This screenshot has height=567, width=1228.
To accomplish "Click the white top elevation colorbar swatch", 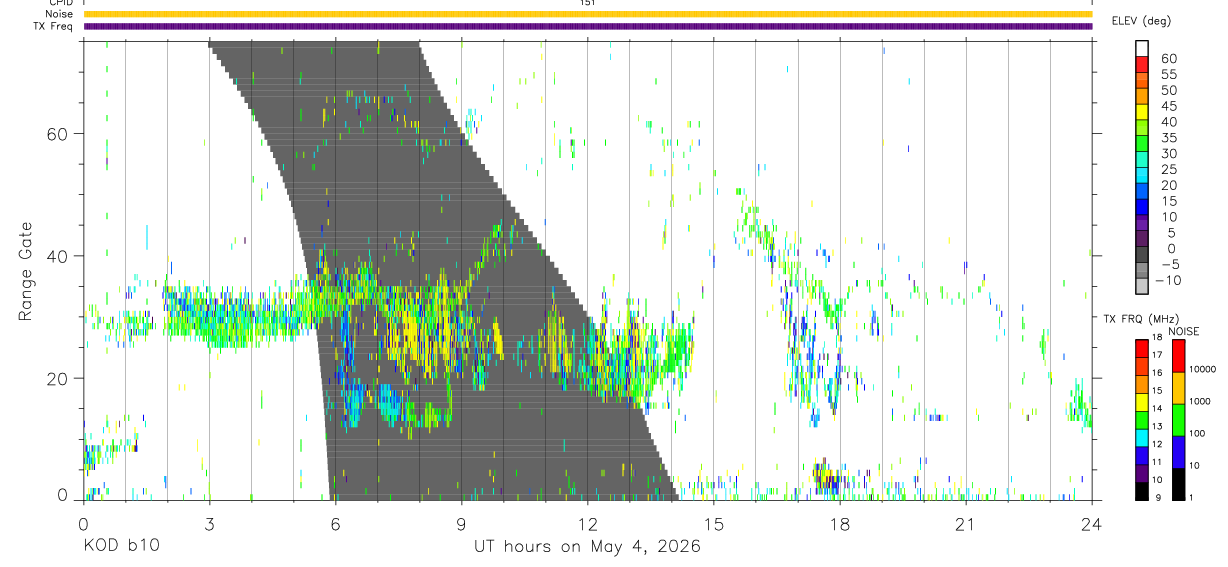I will (x=1142, y=46).
